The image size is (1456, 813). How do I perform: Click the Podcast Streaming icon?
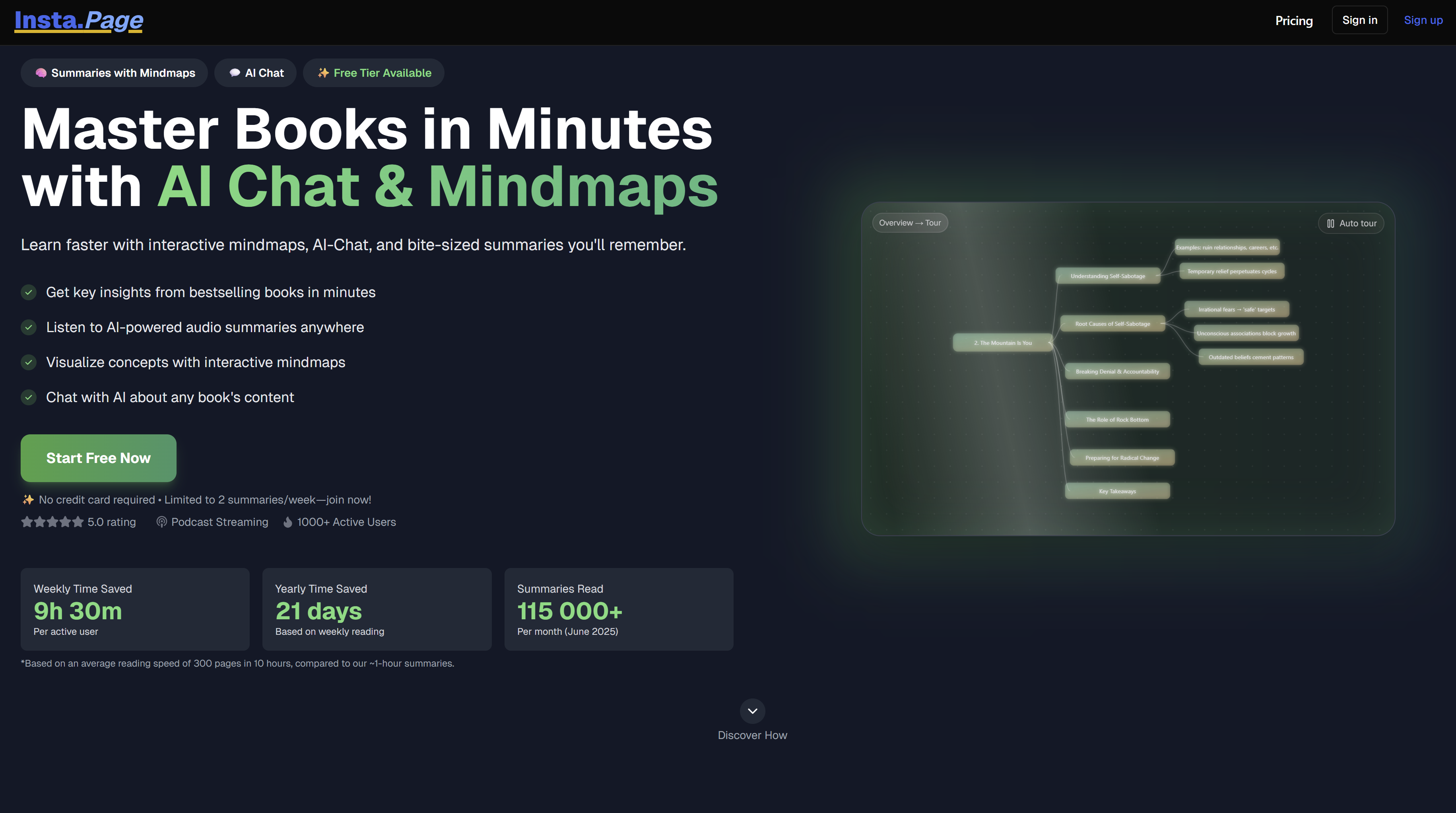162,522
